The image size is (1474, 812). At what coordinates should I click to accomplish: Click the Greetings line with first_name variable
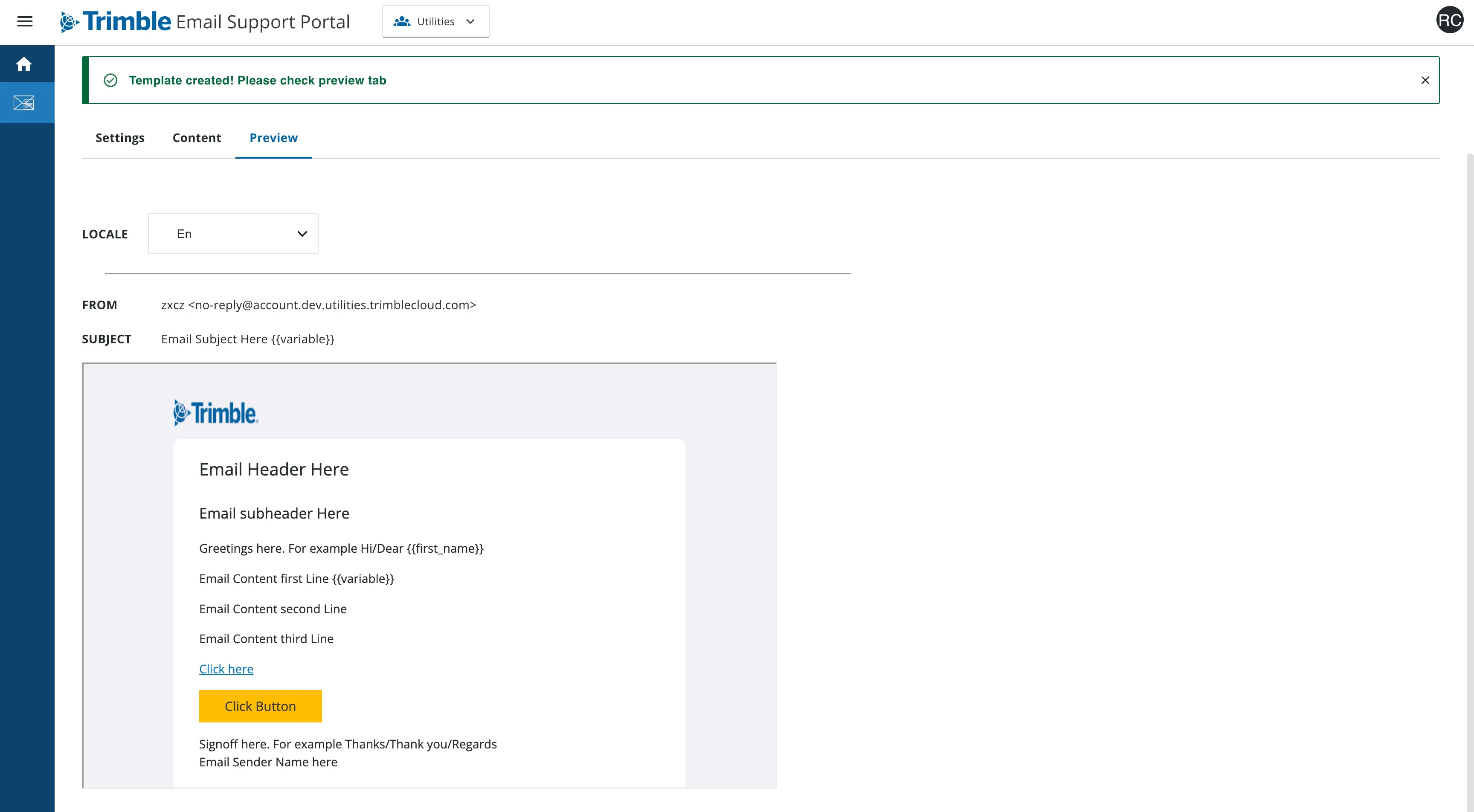click(341, 549)
